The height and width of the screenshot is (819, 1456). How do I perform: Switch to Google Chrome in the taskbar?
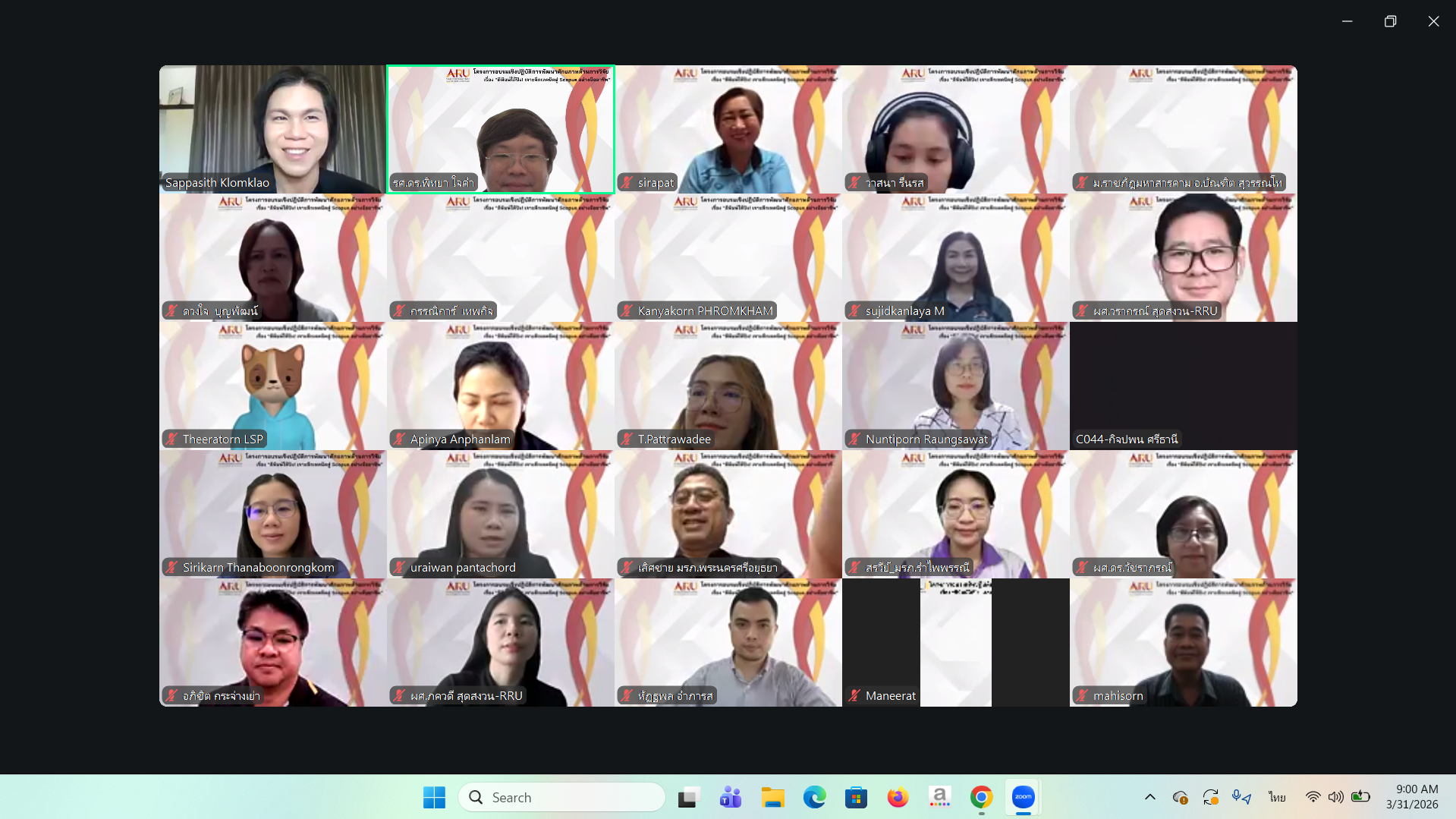tap(981, 797)
